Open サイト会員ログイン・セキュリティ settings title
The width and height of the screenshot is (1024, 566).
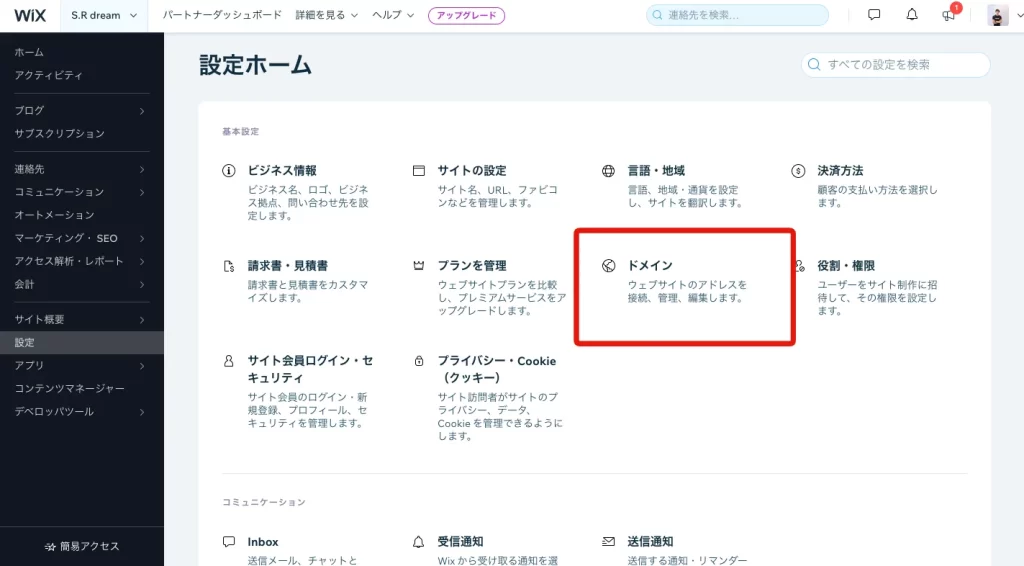click(x=310, y=369)
